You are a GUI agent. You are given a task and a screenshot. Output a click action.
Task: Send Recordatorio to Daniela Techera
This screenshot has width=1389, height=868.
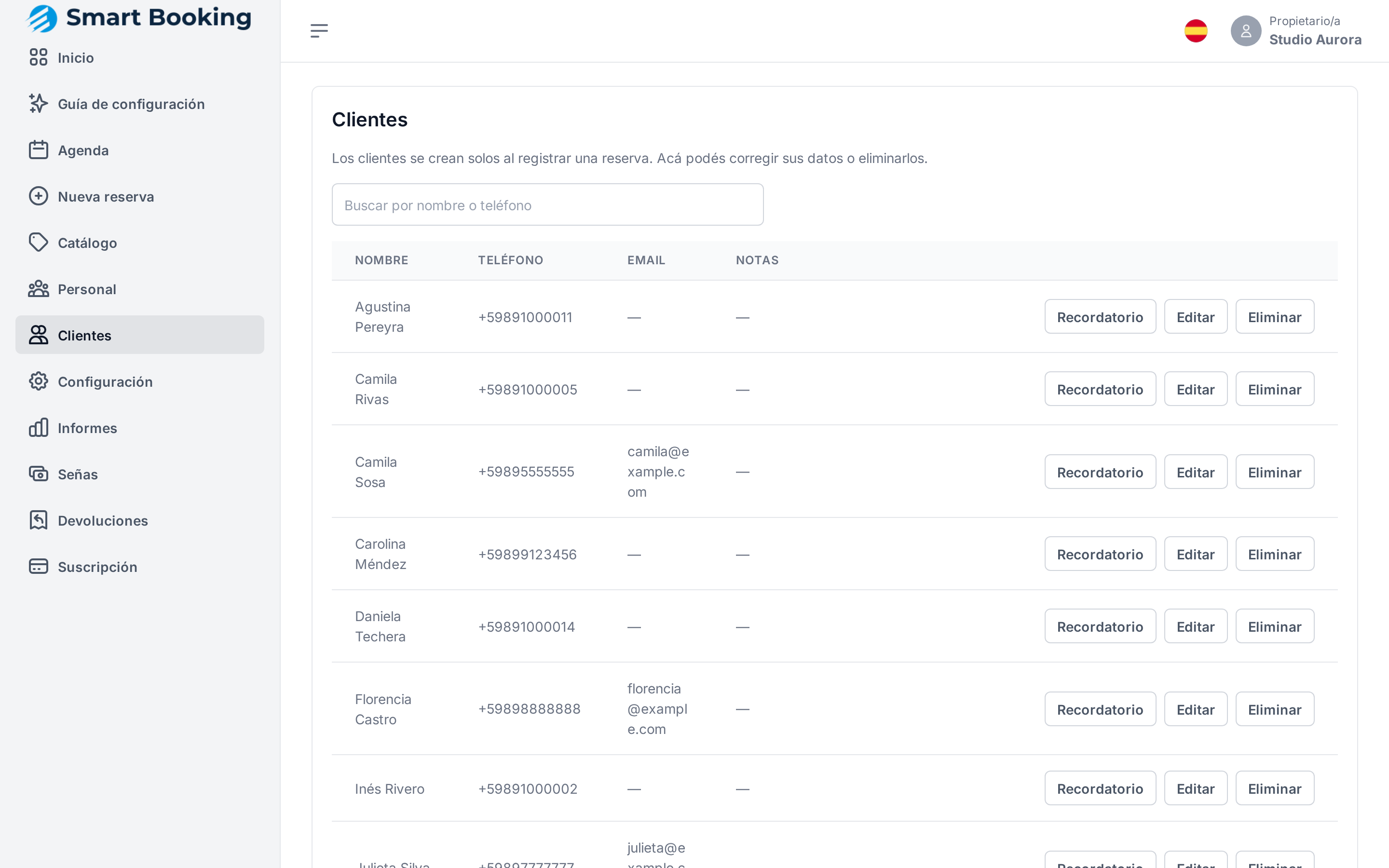coord(1100,626)
